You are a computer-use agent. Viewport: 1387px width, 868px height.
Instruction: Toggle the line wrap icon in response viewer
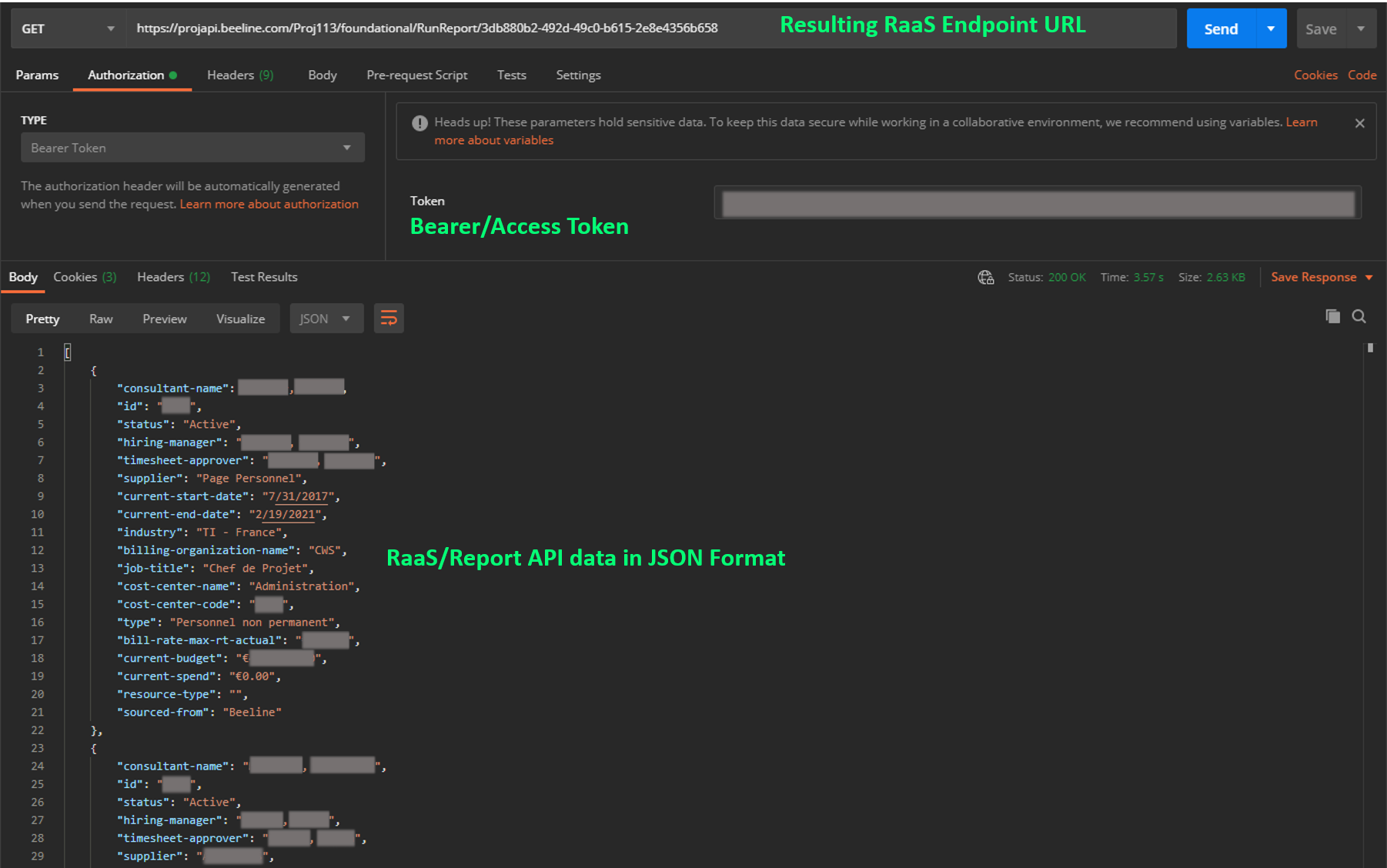(x=389, y=318)
